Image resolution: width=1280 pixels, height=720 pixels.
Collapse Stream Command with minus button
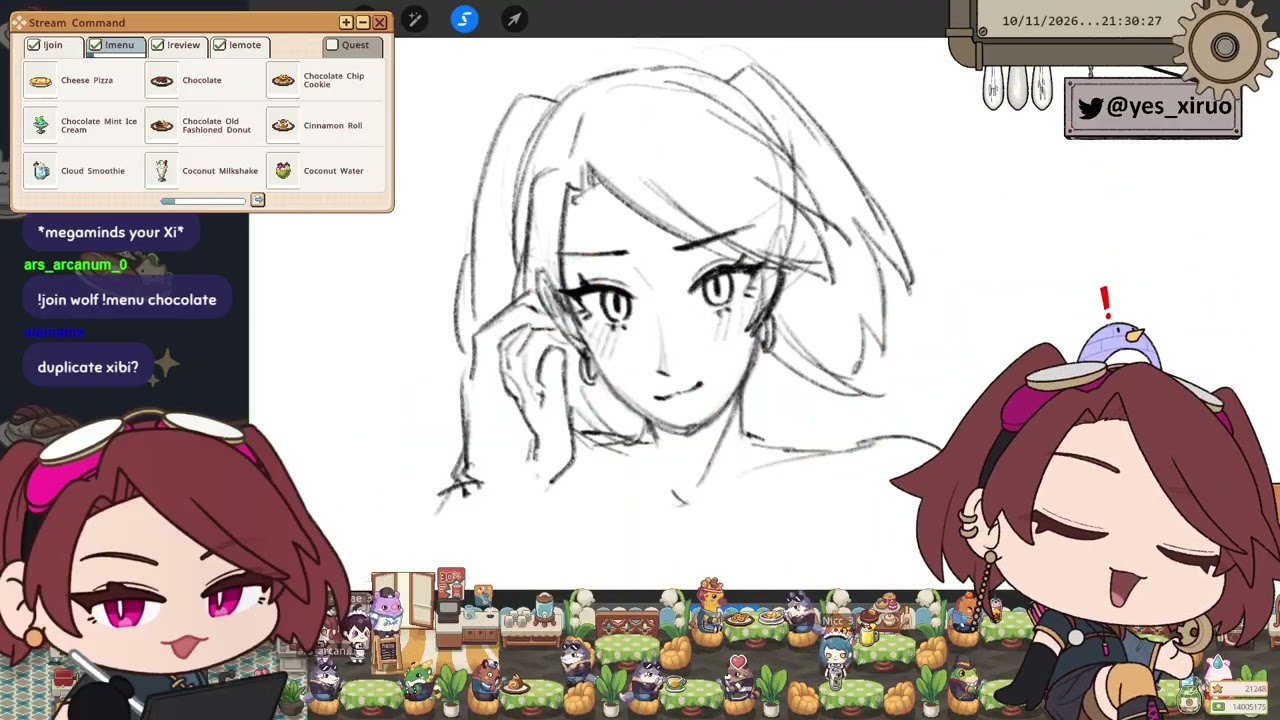[363, 22]
